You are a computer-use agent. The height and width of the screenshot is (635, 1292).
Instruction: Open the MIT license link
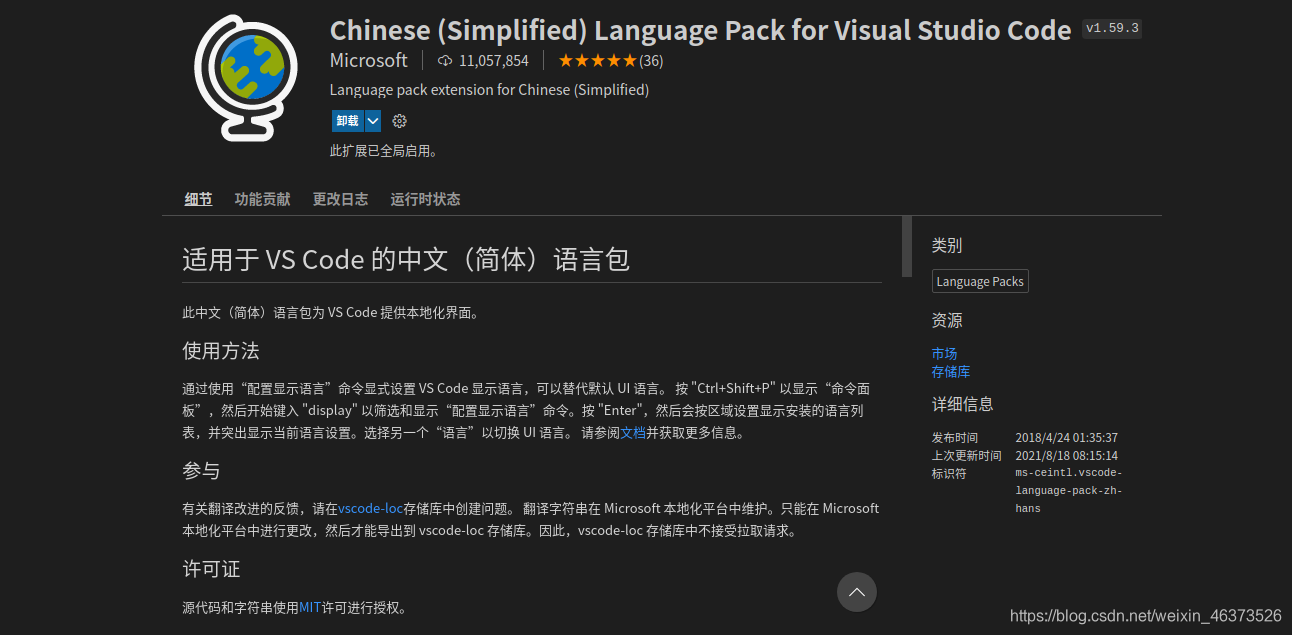coord(310,607)
